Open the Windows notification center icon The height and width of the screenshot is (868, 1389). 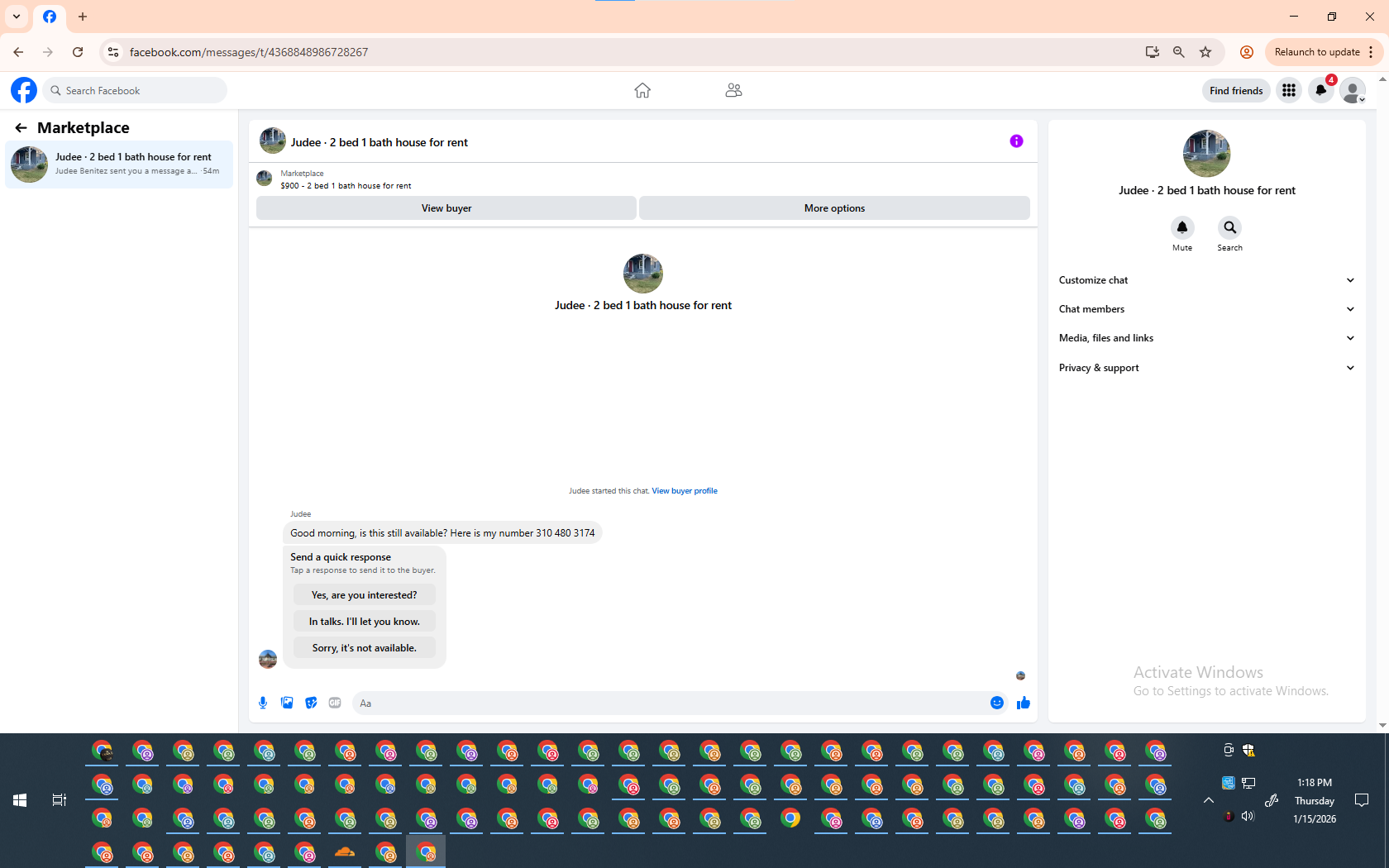click(1362, 800)
